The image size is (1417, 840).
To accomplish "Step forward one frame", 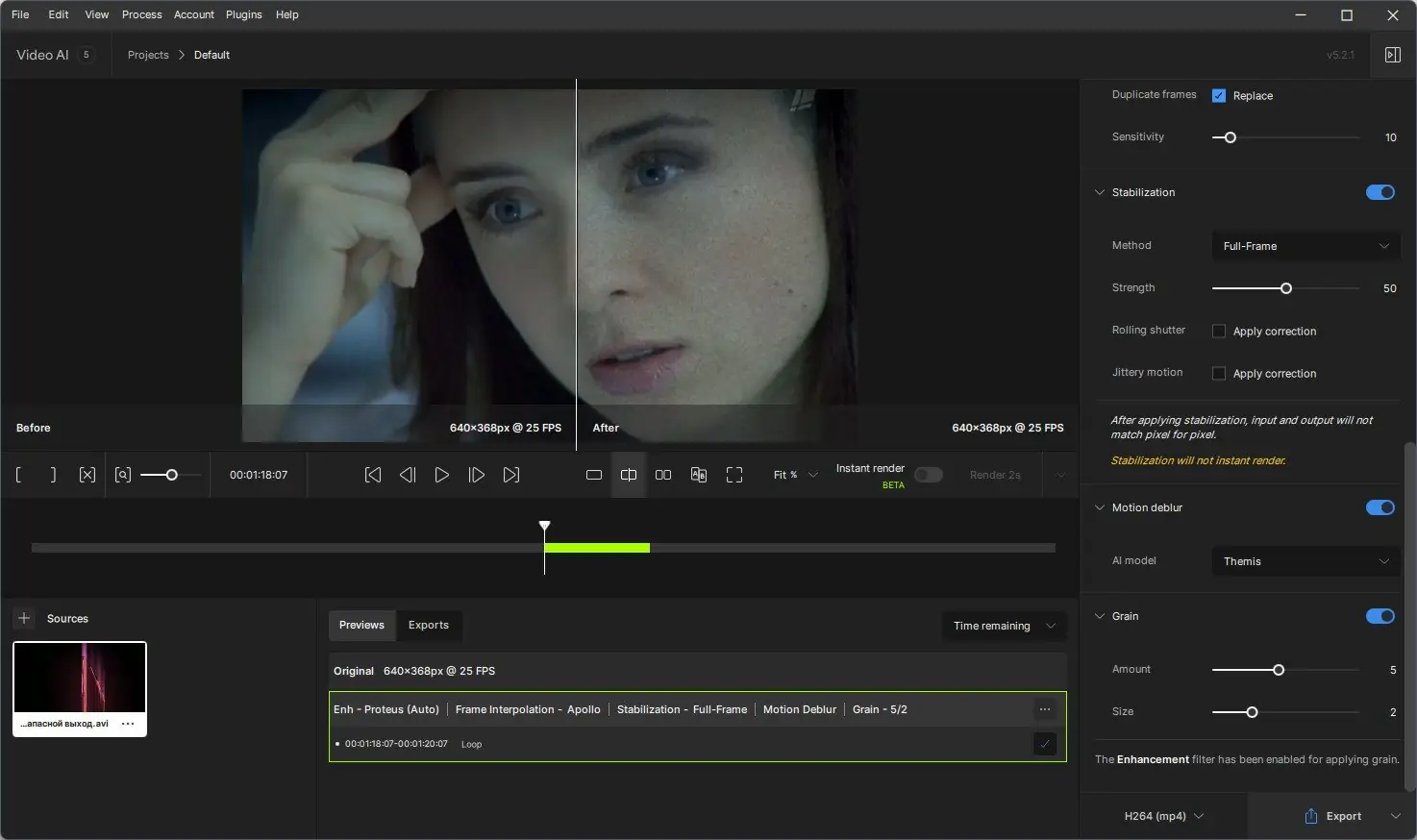I will [x=476, y=475].
